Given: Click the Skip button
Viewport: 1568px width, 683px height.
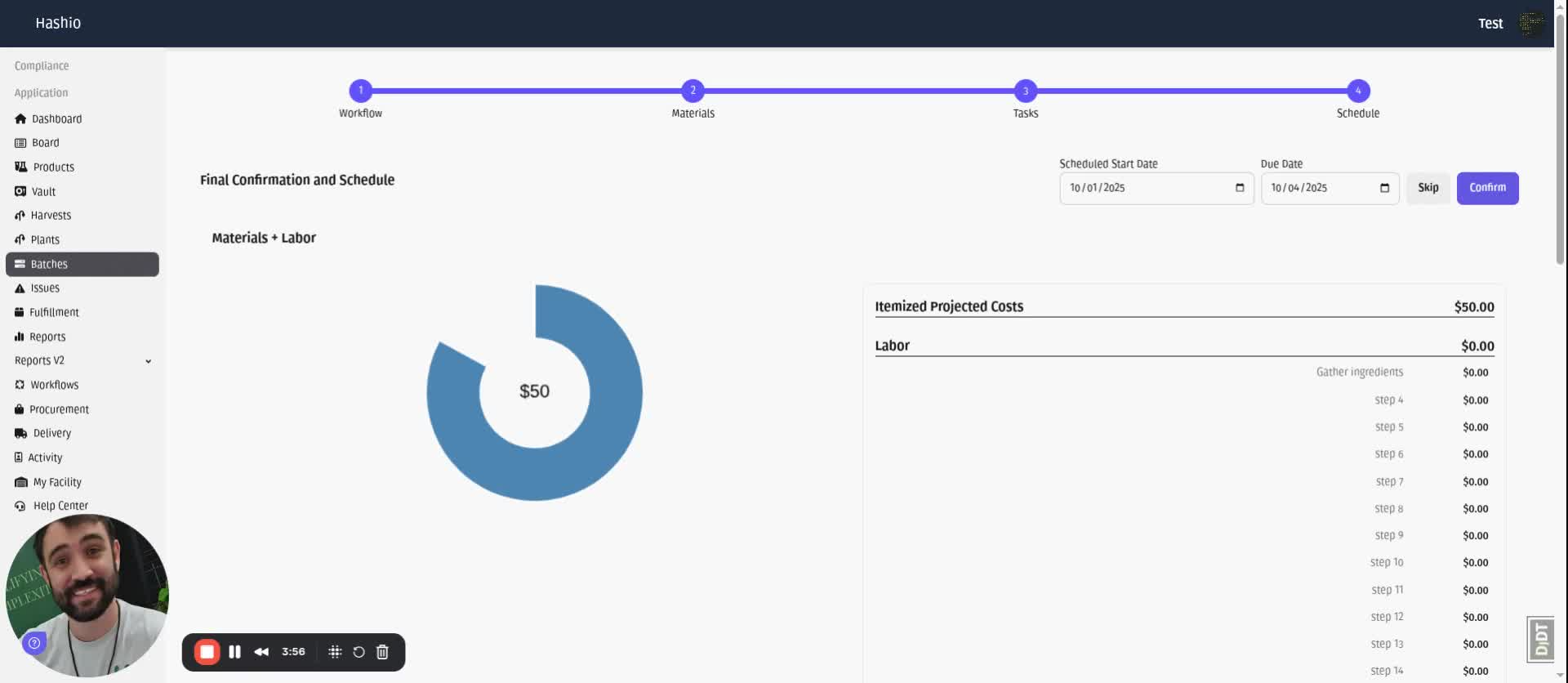Looking at the screenshot, I should click(1428, 188).
